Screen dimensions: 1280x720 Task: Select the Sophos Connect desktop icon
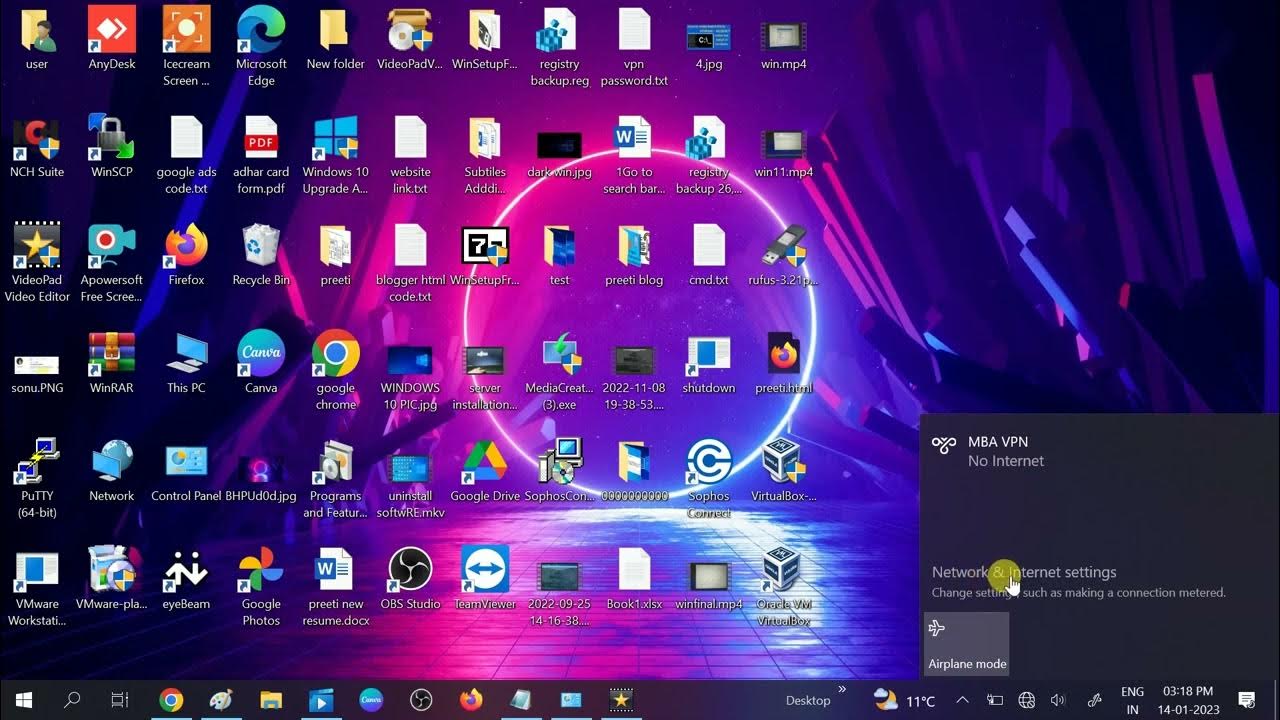tap(709, 478)
